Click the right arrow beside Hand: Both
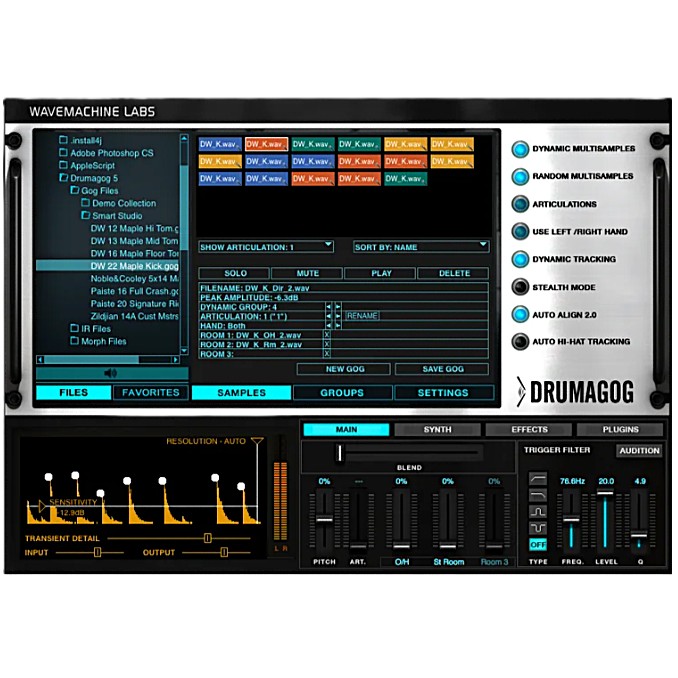This screenshot has height=678, width=678. pyautogui.click(x=338, y=326)
